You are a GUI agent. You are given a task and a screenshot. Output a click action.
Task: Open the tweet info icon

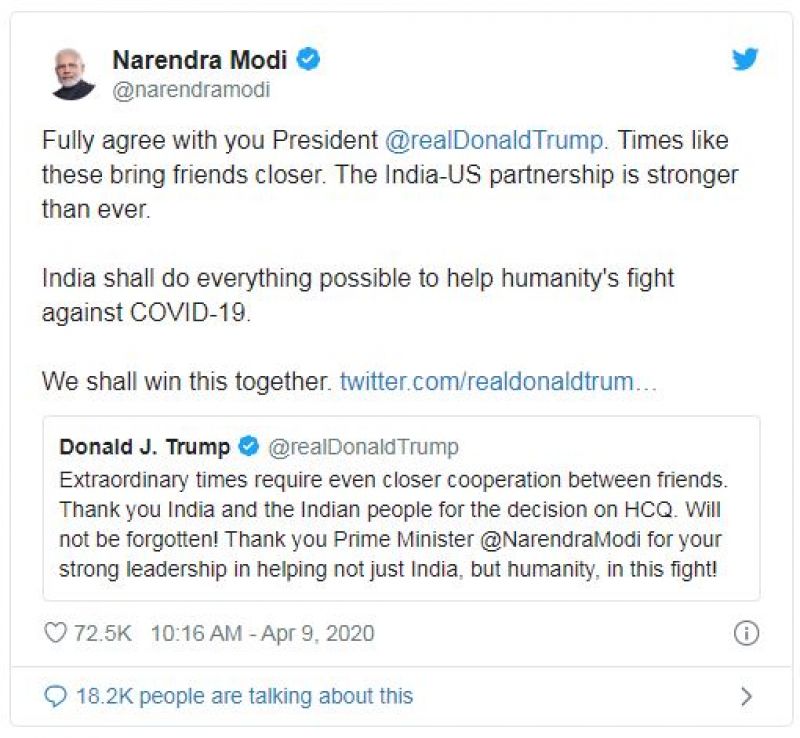tap(746, 633)
